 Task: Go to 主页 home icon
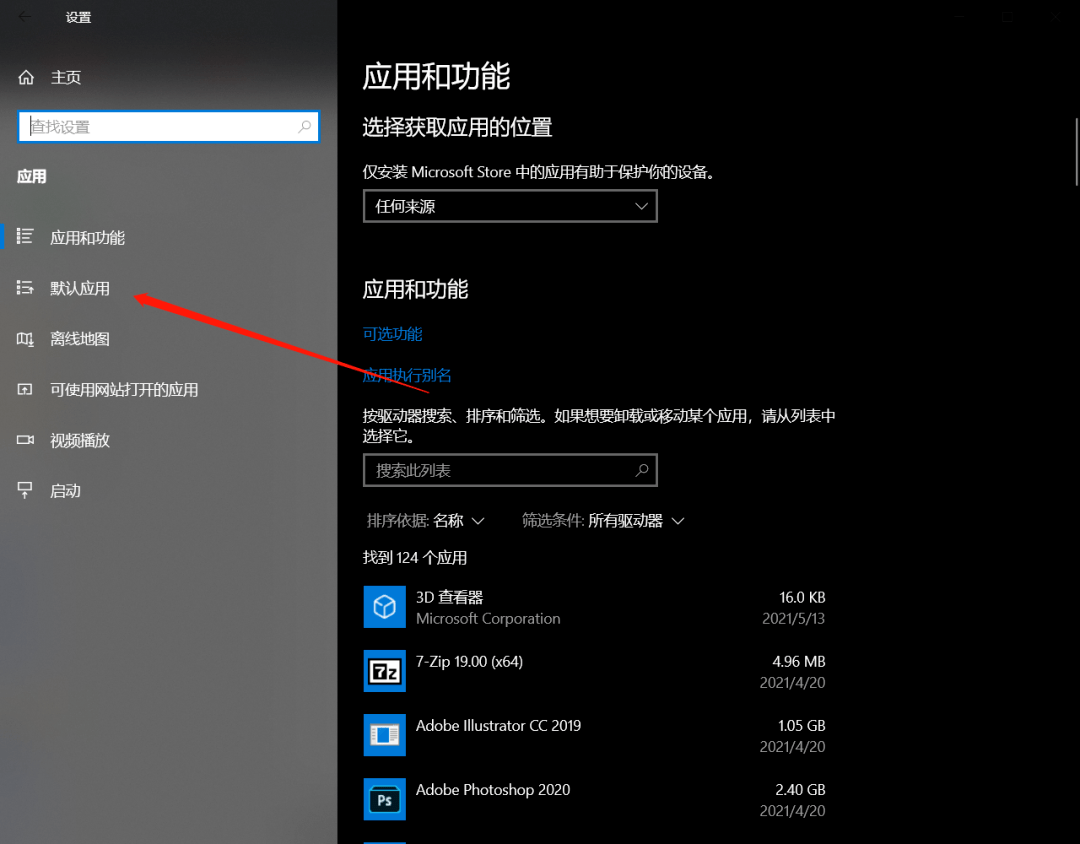tap(26, 77)
